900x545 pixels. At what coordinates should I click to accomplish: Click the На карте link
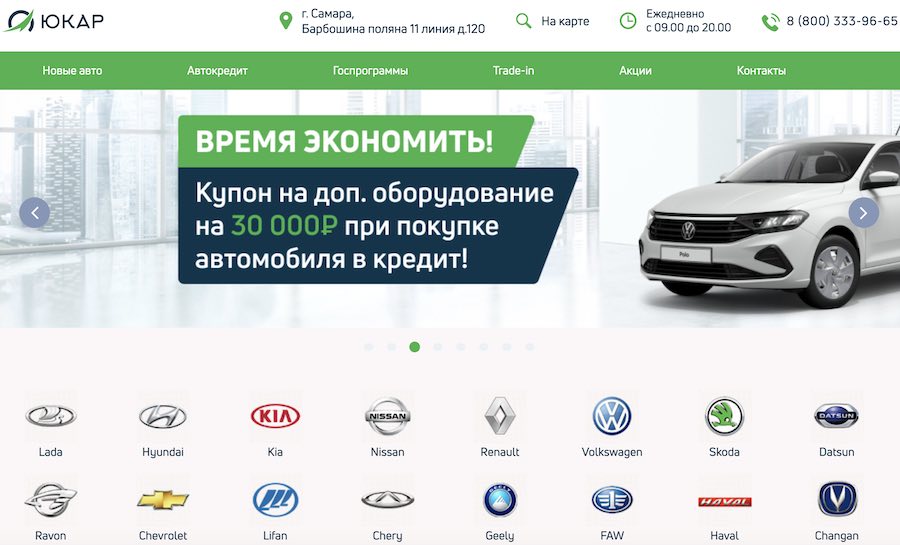pos(565,21)
